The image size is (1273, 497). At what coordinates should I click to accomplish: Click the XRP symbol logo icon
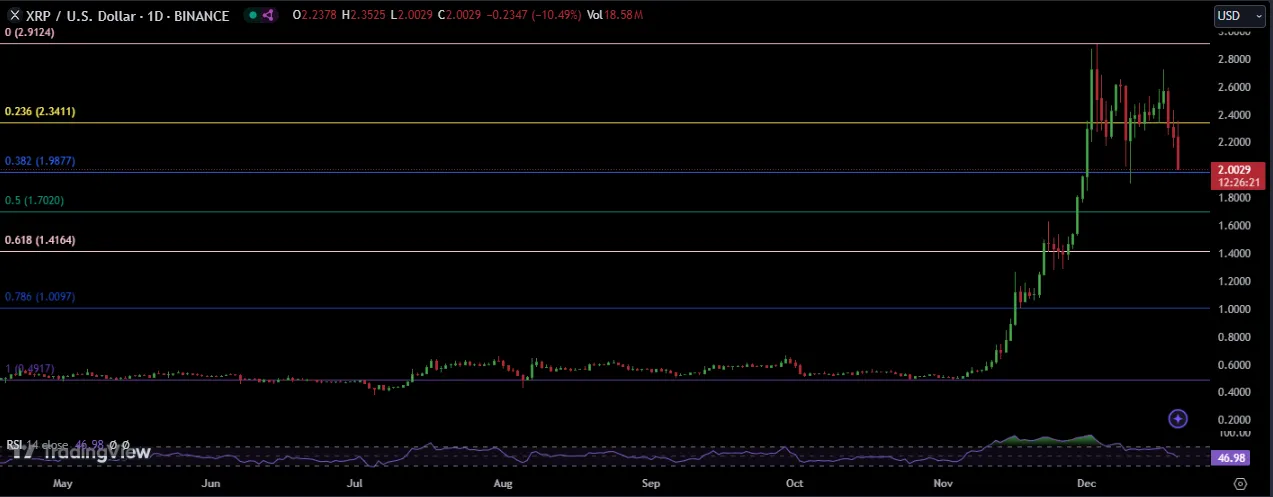coord(14,15)
